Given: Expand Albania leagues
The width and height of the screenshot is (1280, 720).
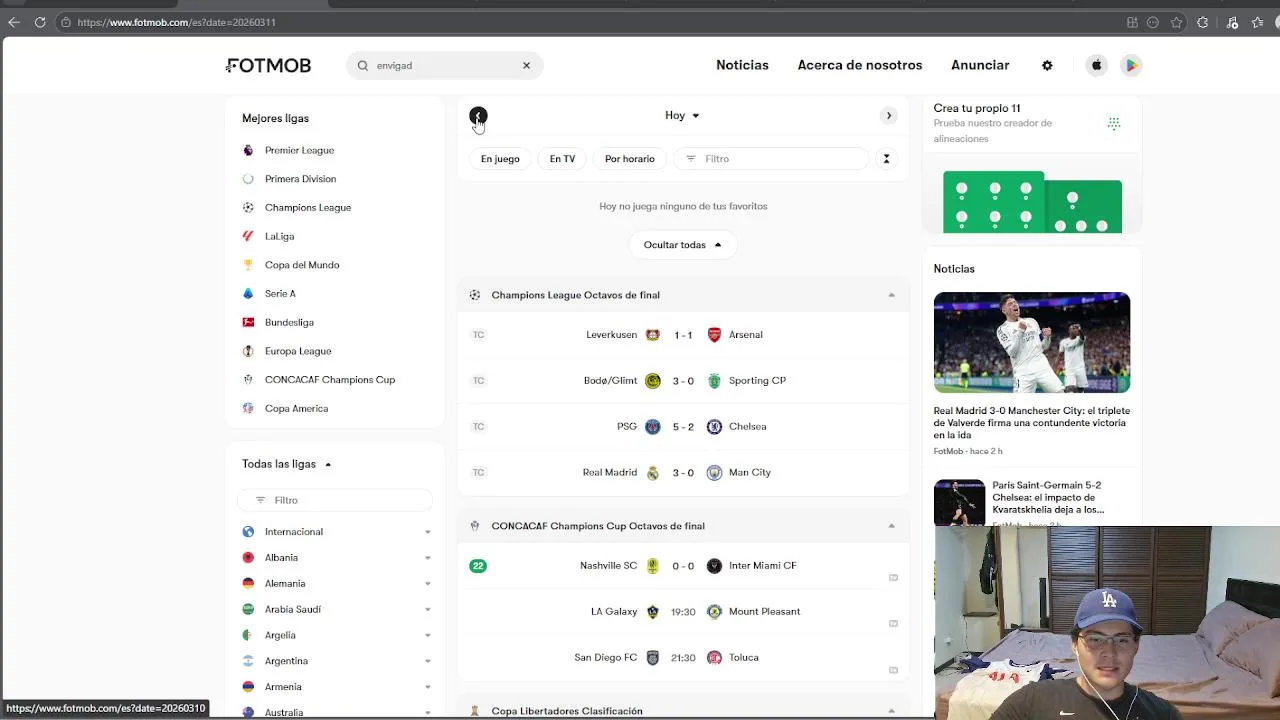Looking at the screenshot, I should 427,558.
